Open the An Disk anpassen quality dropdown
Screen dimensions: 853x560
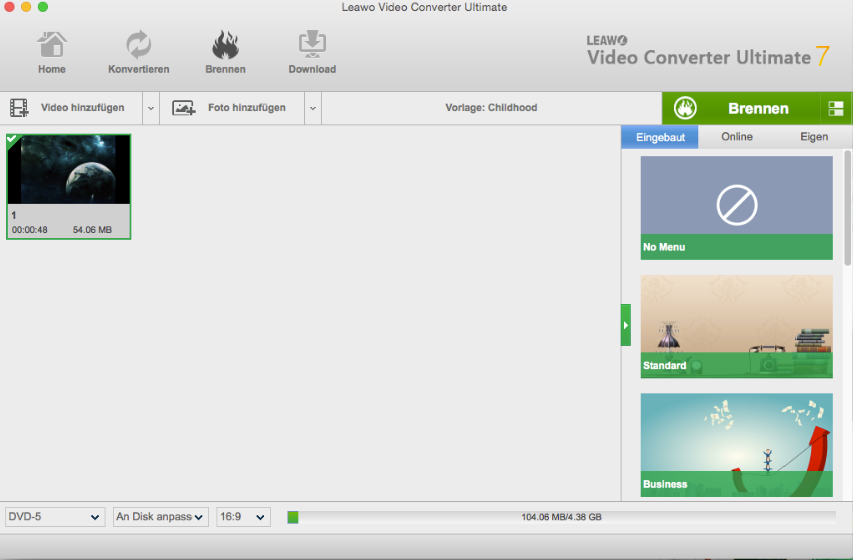coord(160,516)
